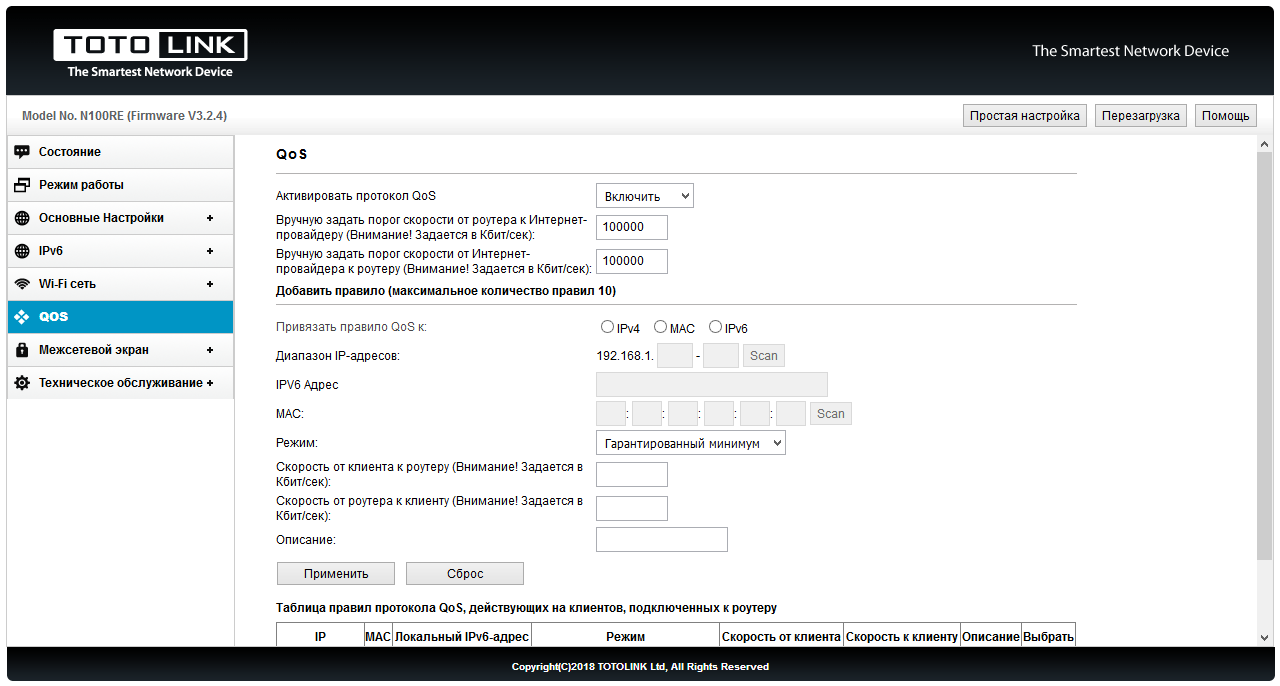This screenshot has width=1280, height=686.
Task: Click the Скорость от клиента к роутеру field
Action: pos(632,474)
